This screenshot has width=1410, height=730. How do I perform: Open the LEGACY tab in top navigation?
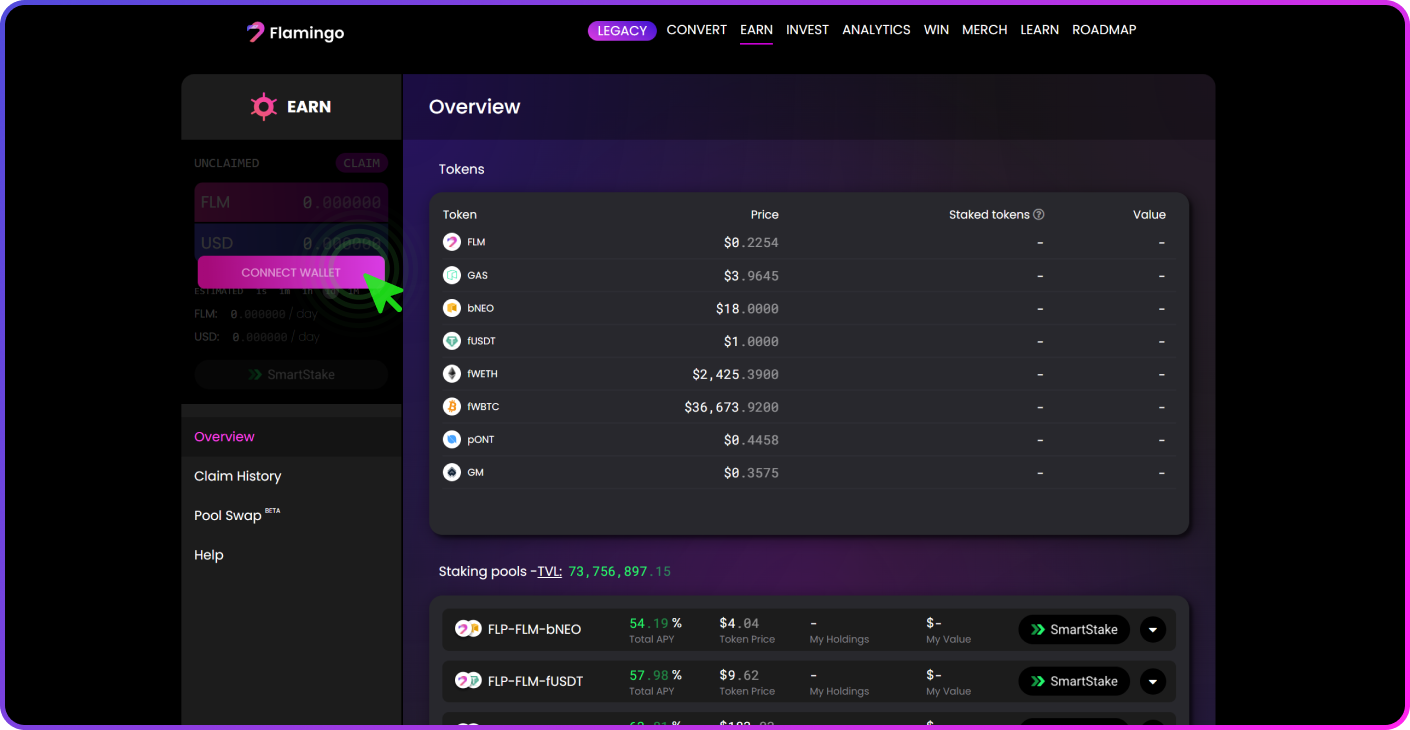(x=622, y=31)
